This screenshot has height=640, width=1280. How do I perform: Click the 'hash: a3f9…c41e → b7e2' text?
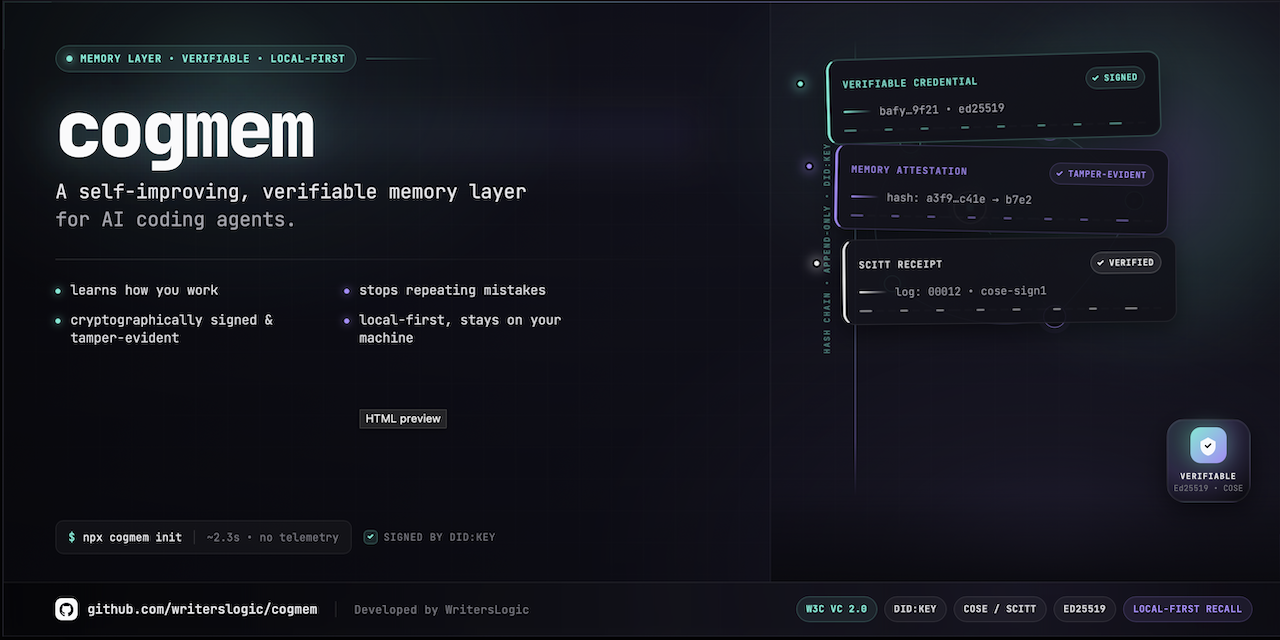coord(959,199)
